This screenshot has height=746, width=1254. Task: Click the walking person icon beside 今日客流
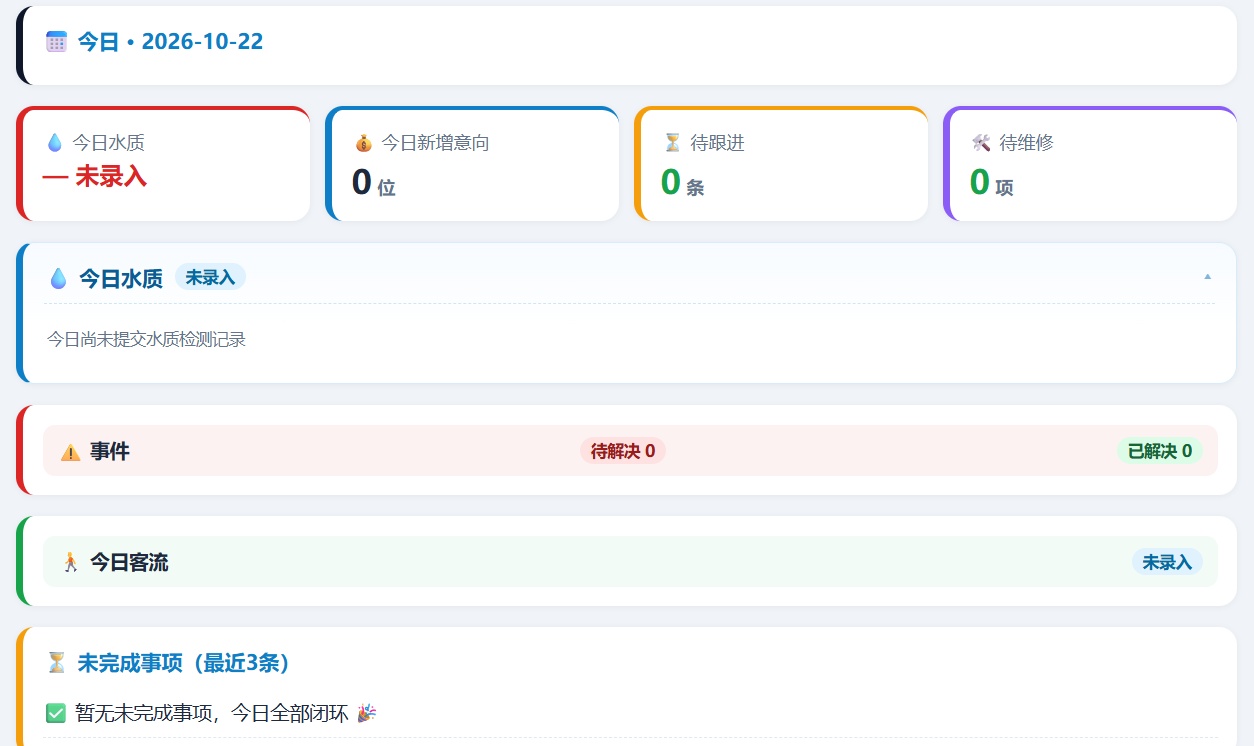click(x=70, y=563)
